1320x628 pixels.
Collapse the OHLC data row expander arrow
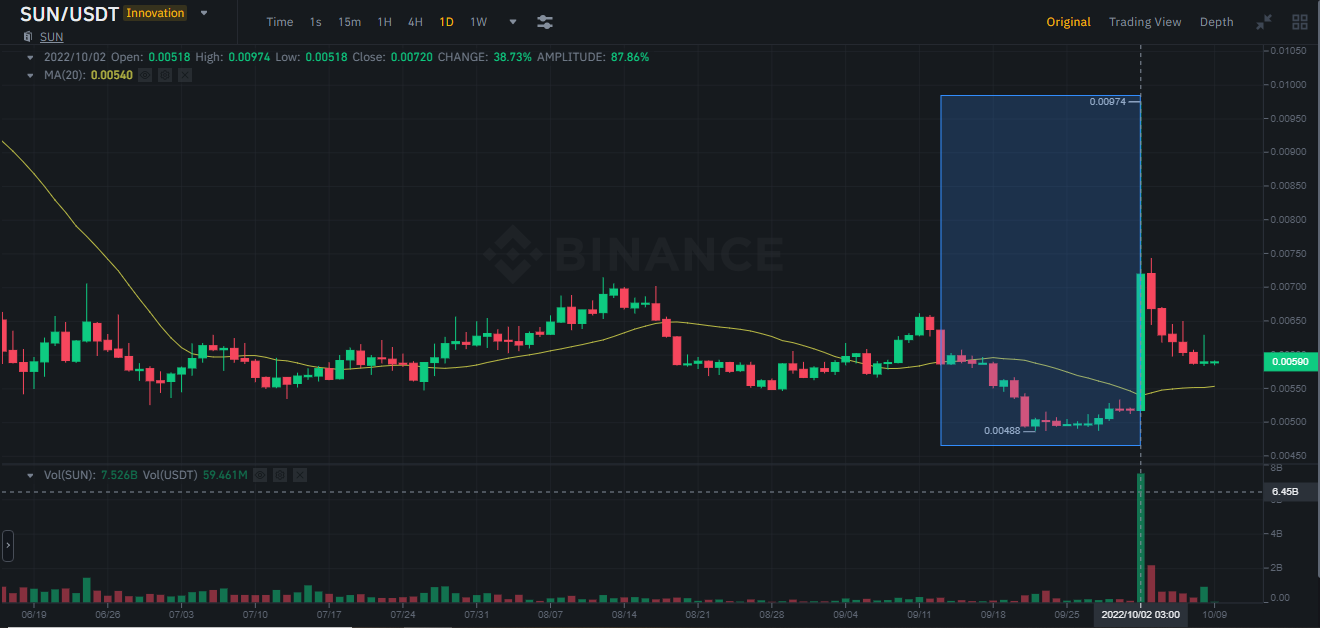[32, 57]
